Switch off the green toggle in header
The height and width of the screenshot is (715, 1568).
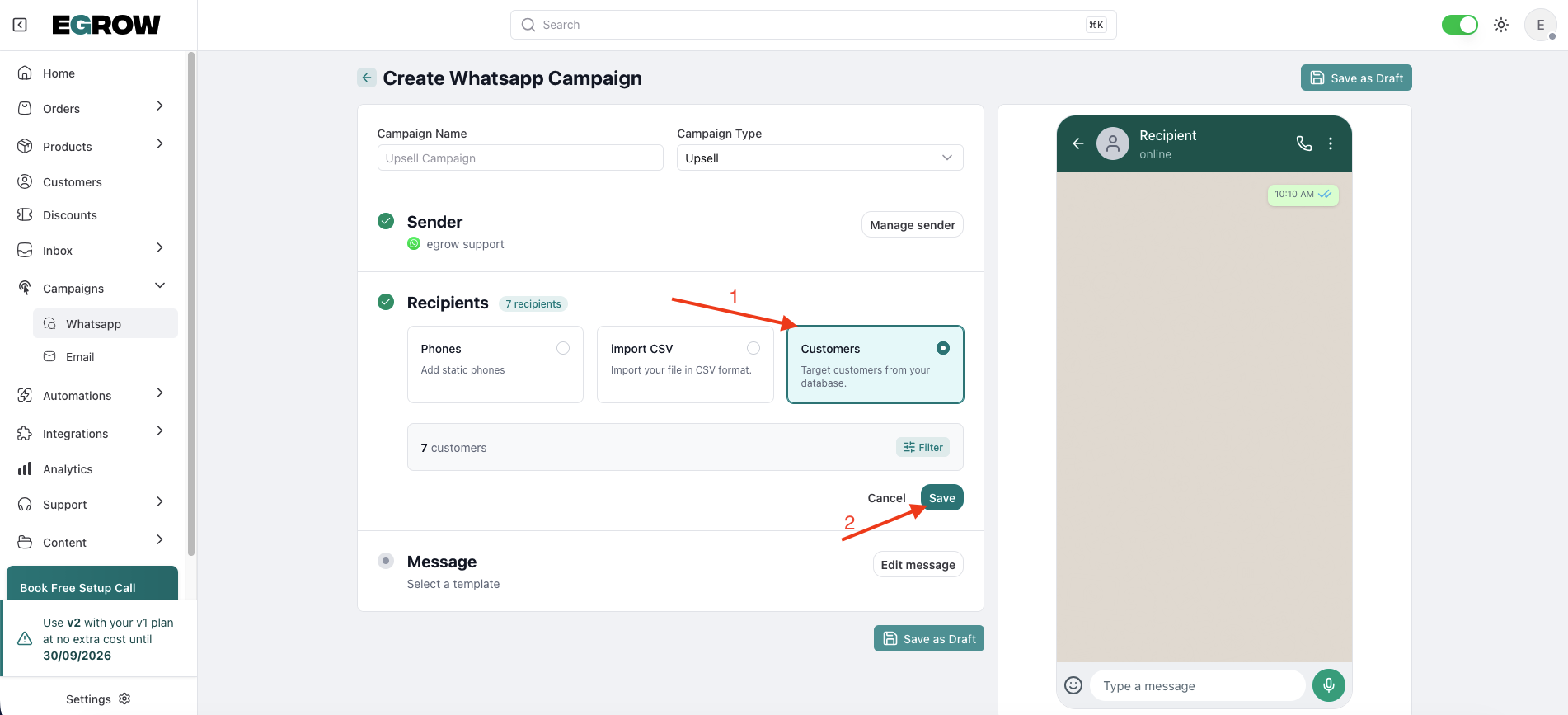1459,25
